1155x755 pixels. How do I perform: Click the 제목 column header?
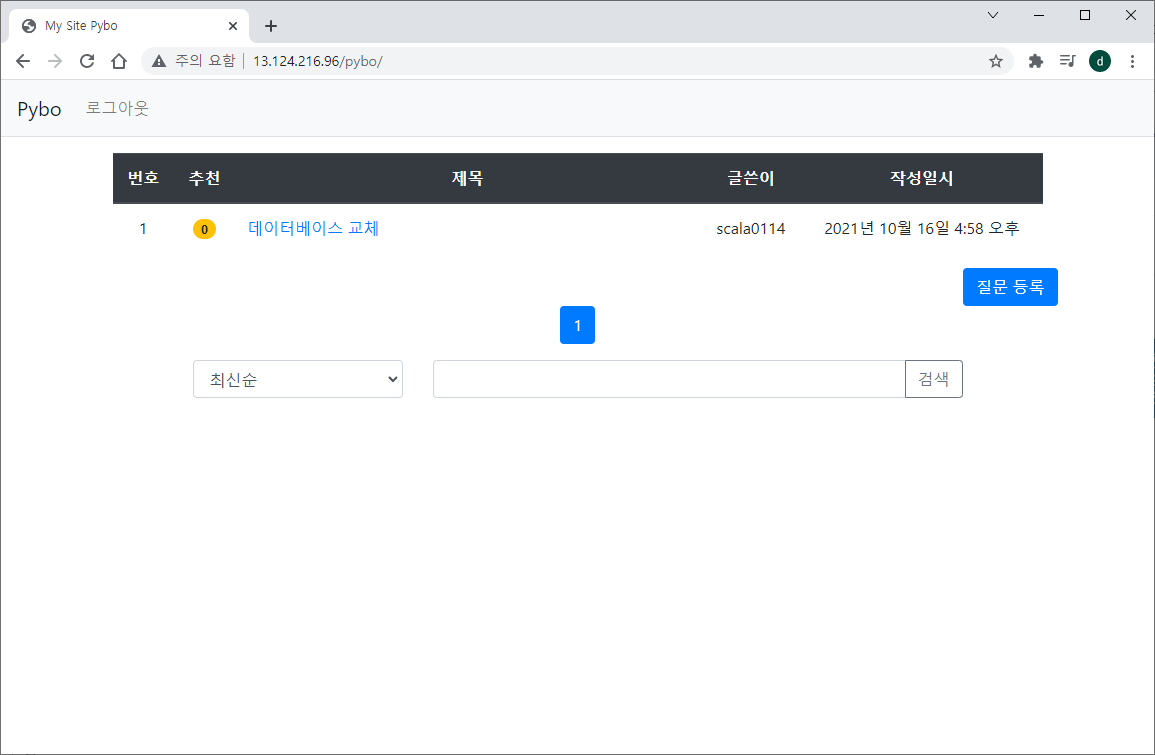(x=467, y=178)
